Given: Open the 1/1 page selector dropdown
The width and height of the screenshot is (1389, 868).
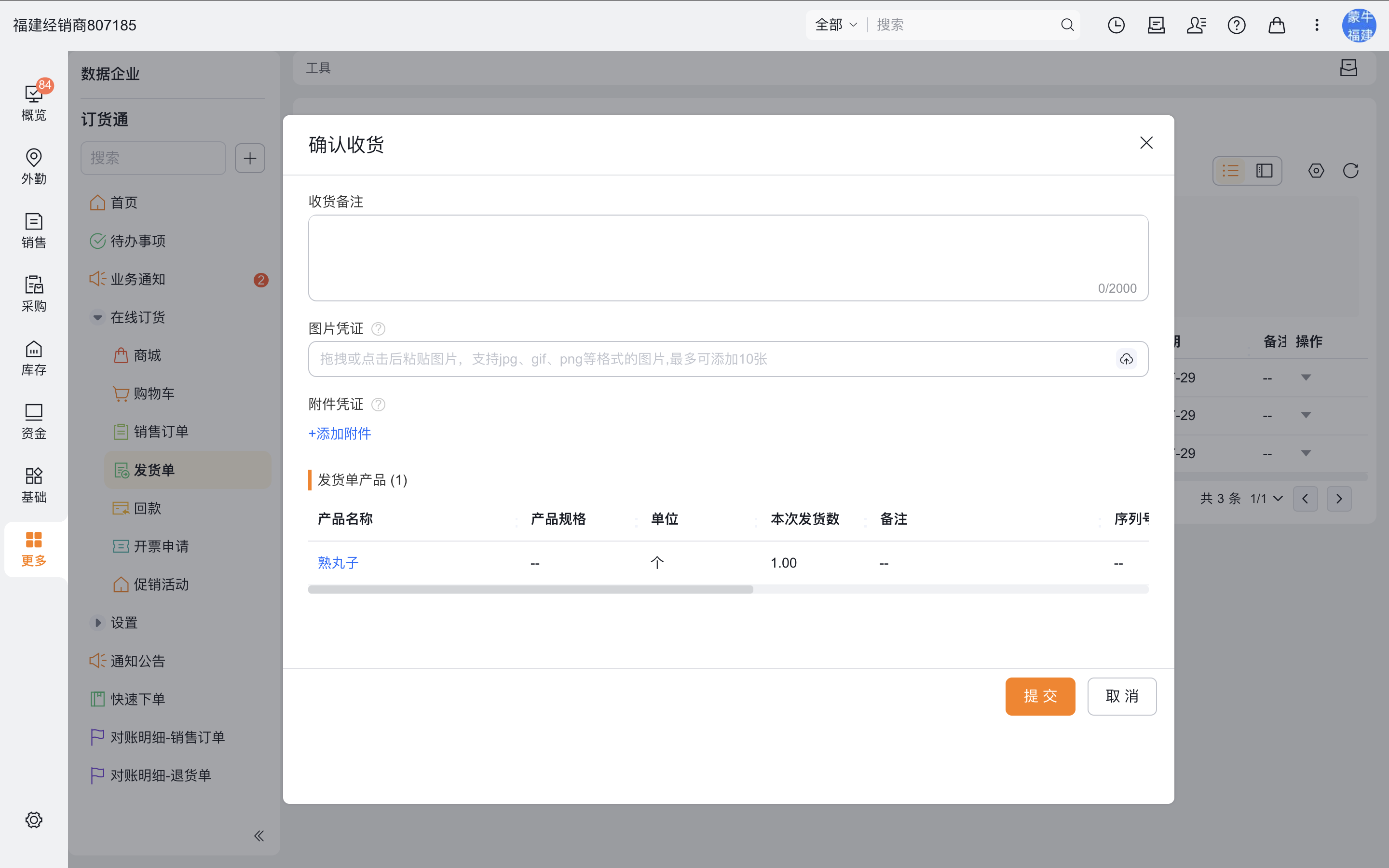Looking at the screenshot, I should tap(1266, 498).
